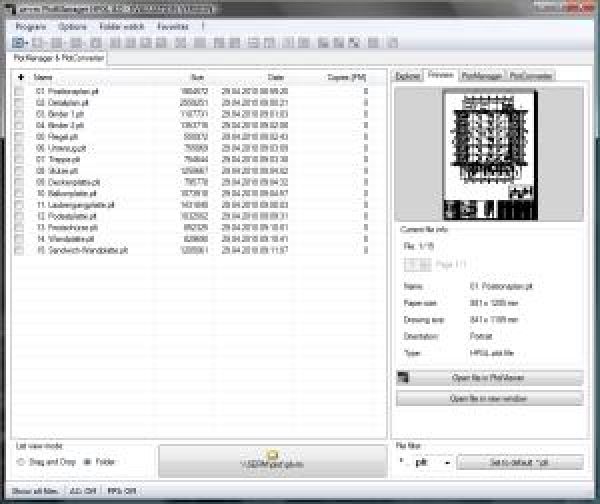
Task: Click the list view toolbar icon with dropdown arrow
Action: click(x=20, y=42)
